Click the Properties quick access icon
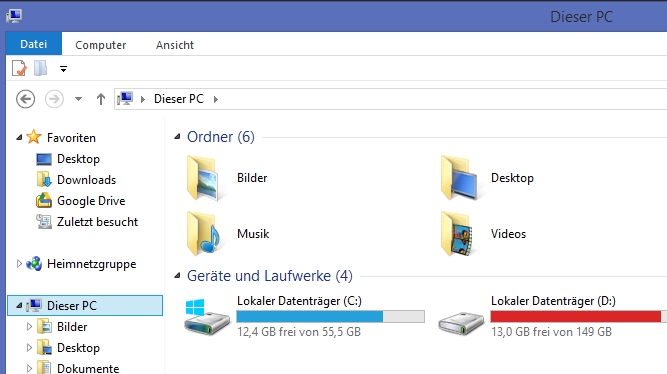Image resolution: width=667 pixels, height=374 pixels. point(19,68)
